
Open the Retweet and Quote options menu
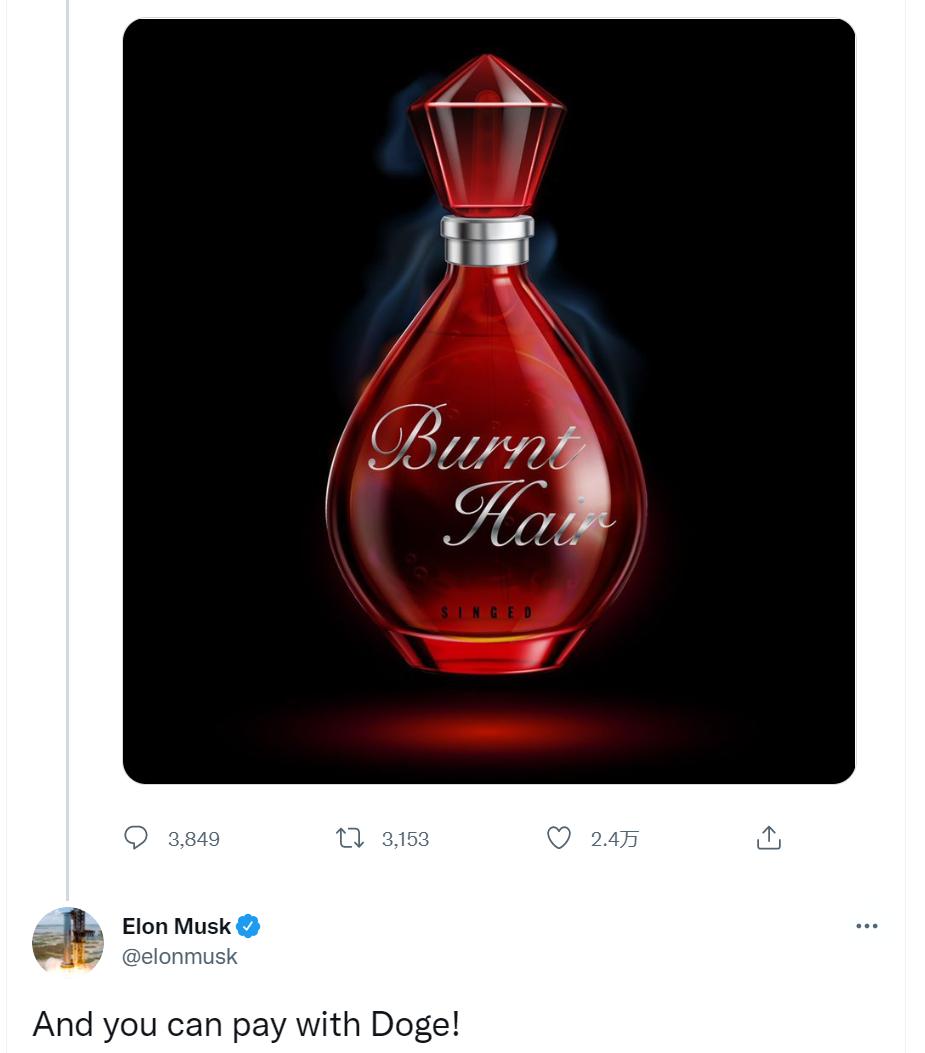(349, 839)
